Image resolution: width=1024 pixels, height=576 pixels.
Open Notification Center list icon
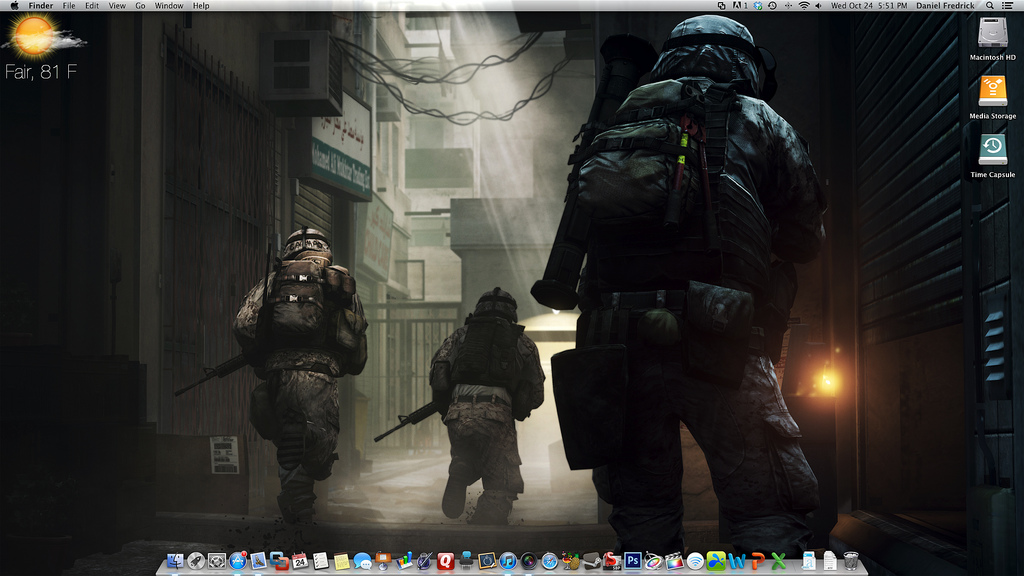[1007, 5]
